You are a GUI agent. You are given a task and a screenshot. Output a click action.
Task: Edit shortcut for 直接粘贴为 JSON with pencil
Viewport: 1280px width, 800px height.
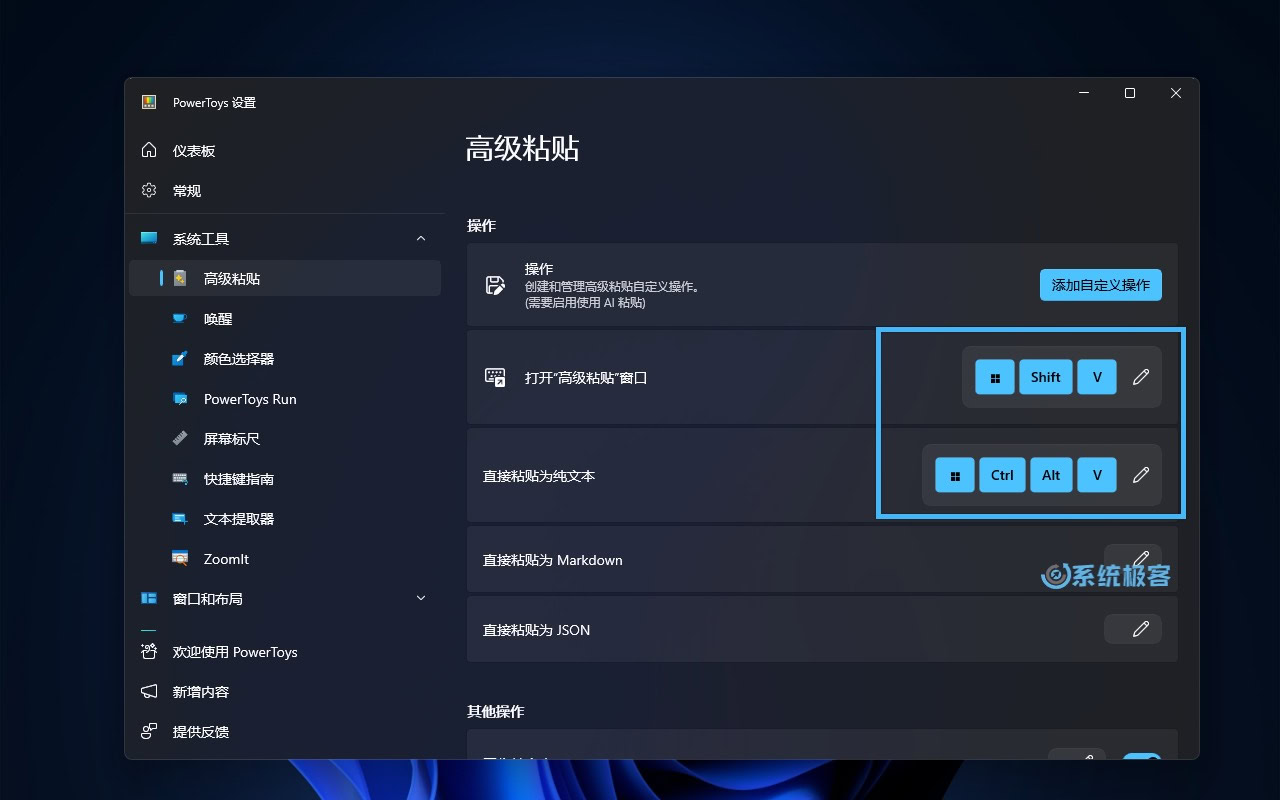click(1141, 629)
